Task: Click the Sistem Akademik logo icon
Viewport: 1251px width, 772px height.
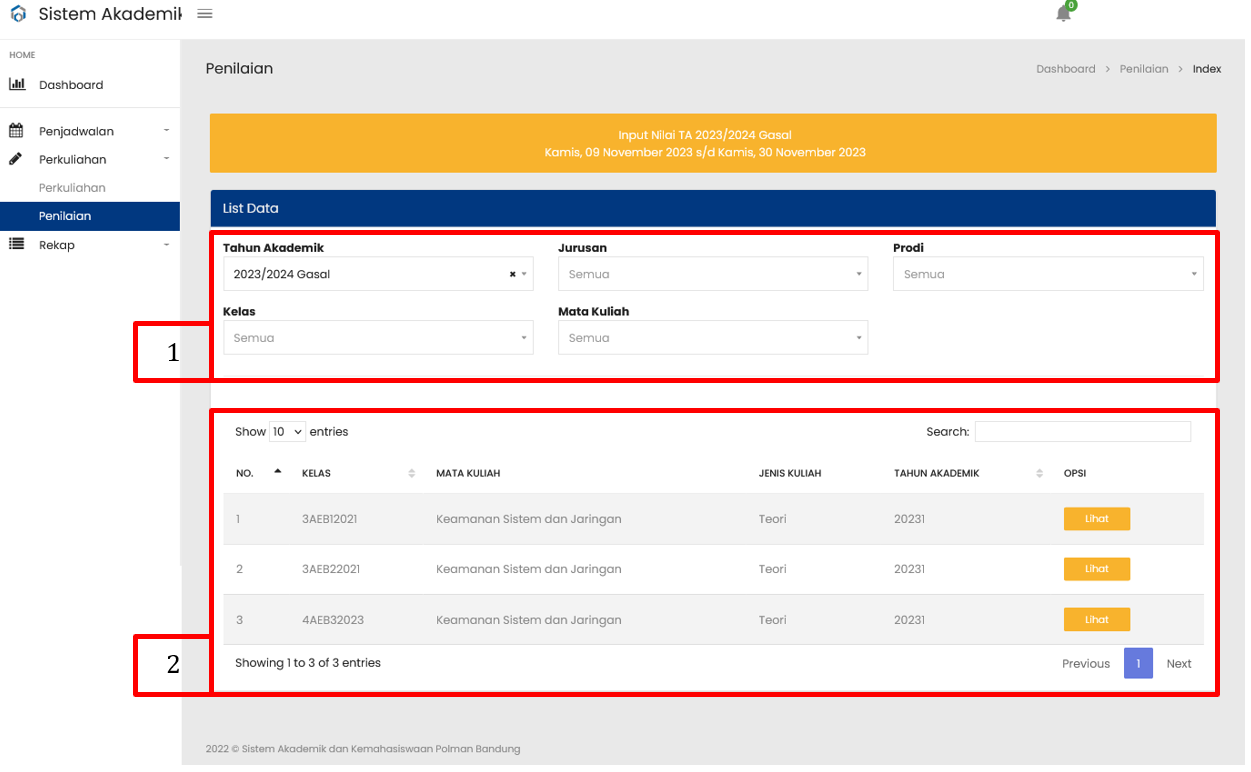Action: coord(18,14)
